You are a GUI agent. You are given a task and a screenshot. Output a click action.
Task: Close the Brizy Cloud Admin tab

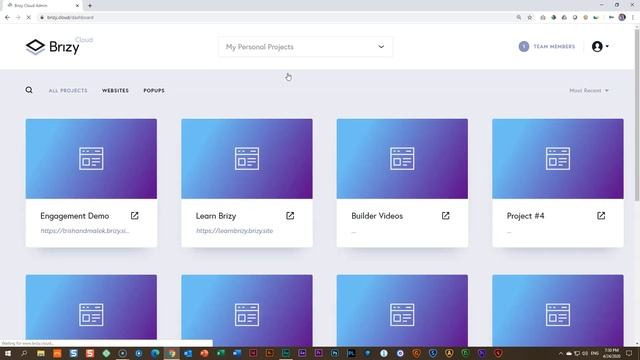click(78, 6)
